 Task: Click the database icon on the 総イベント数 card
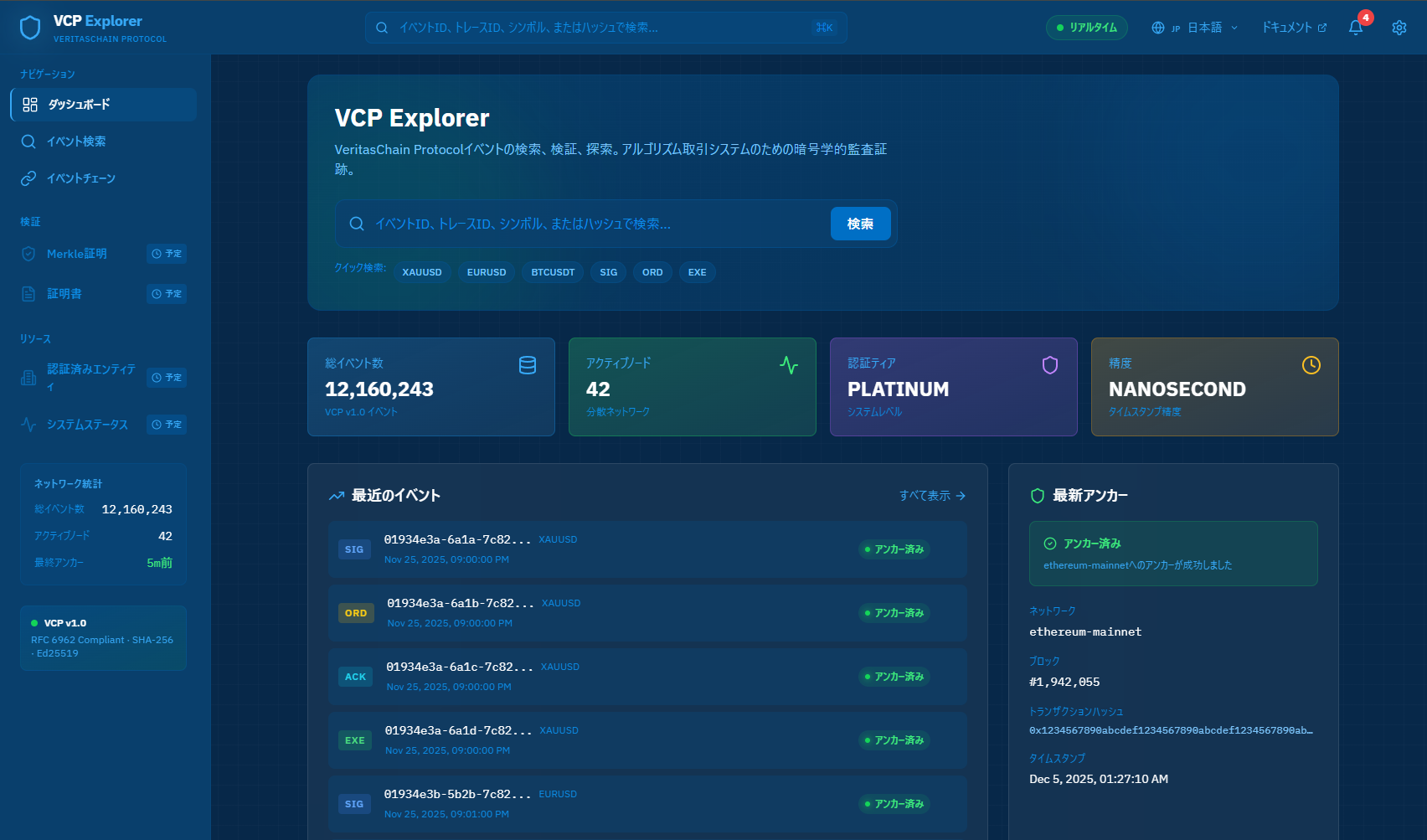528,365
